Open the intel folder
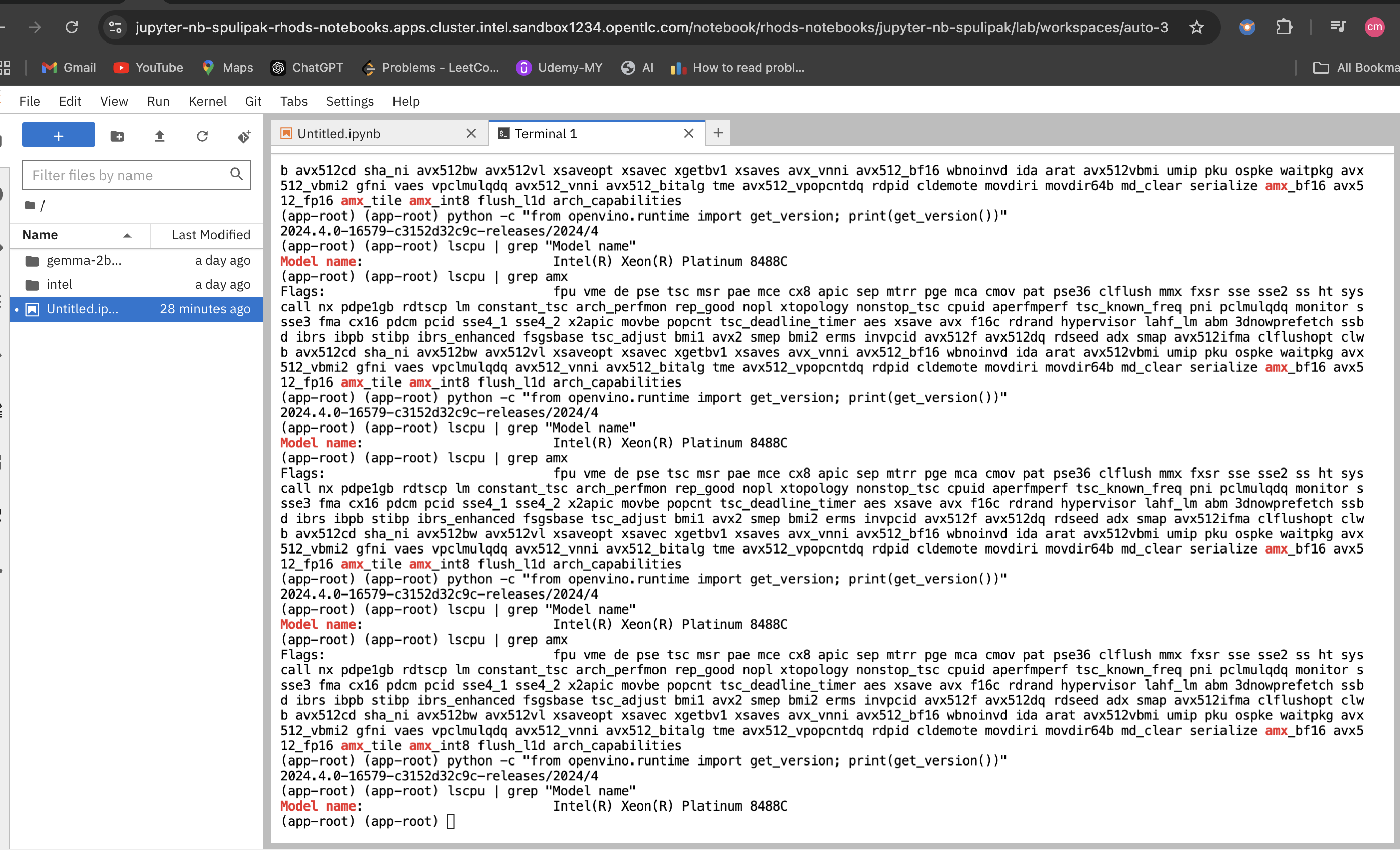The image size is (1400, 850). [x=60, y=284]
